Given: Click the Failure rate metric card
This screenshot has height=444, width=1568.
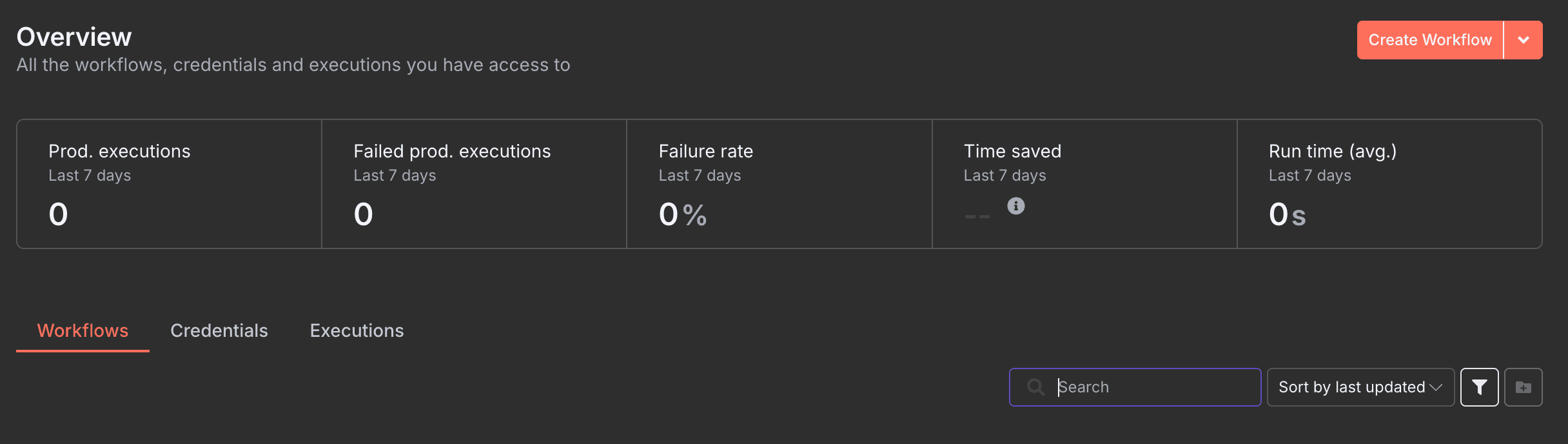Looking at the screenshot, I should 779,184.
